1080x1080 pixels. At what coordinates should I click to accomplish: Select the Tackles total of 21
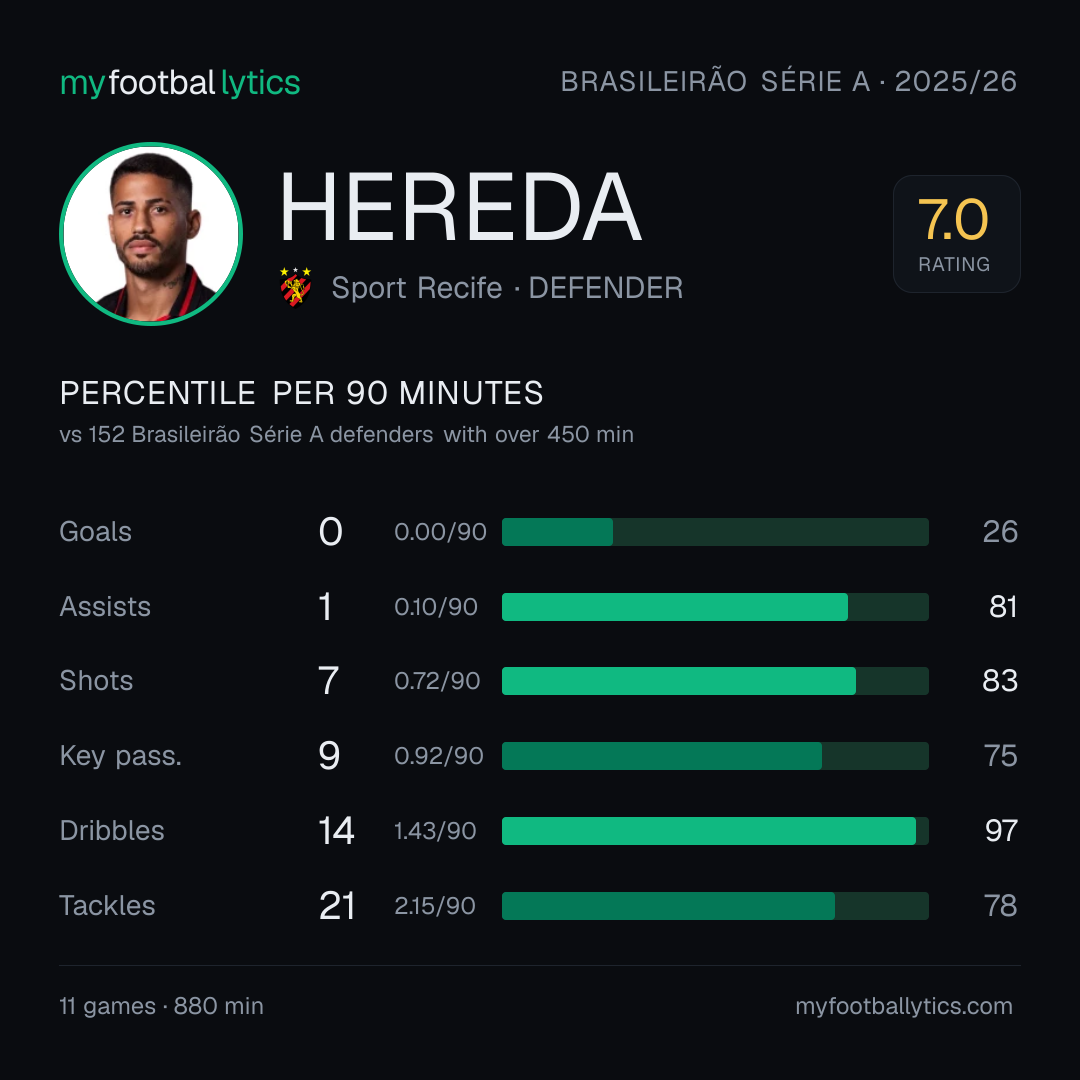(x=337, y=906)
